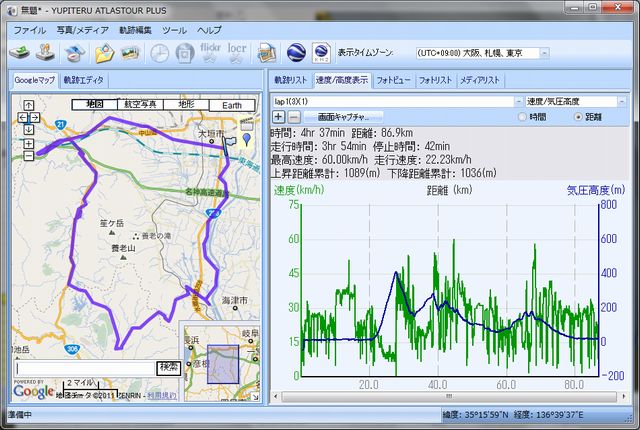The image size is (640, 430).
Task: Switch map to 地形 view
Action: [186, 104]
